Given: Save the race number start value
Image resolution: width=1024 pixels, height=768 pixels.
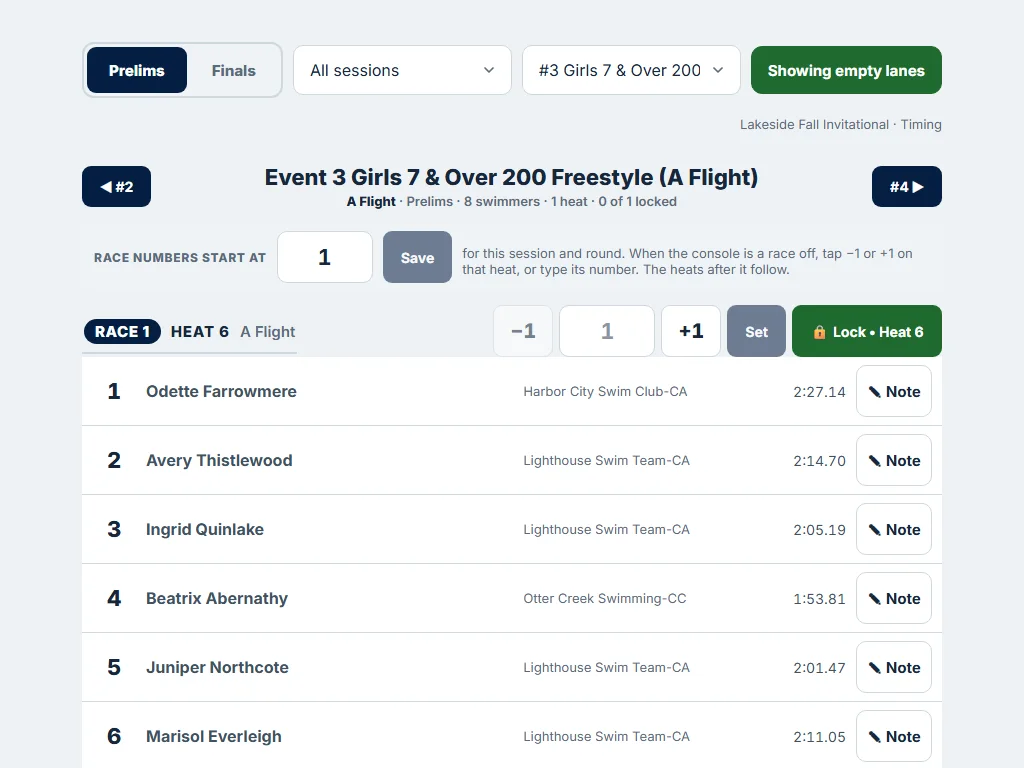Looking at the screenshot, I should coord(417,257).
